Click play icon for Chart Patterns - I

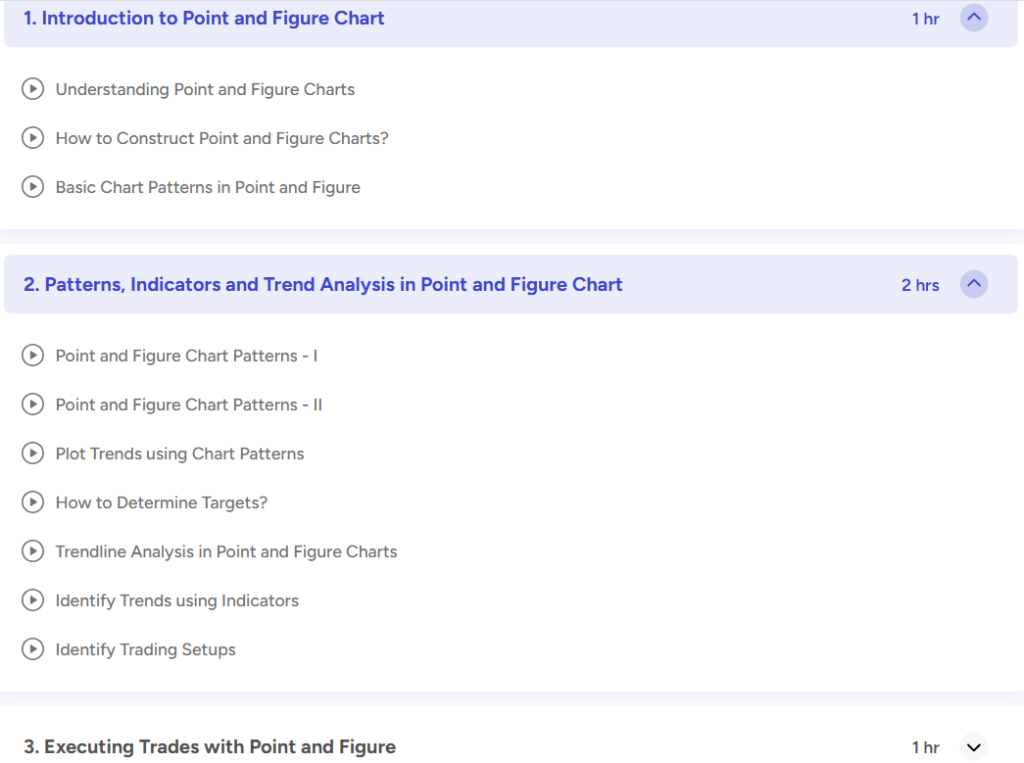point(33,355)
